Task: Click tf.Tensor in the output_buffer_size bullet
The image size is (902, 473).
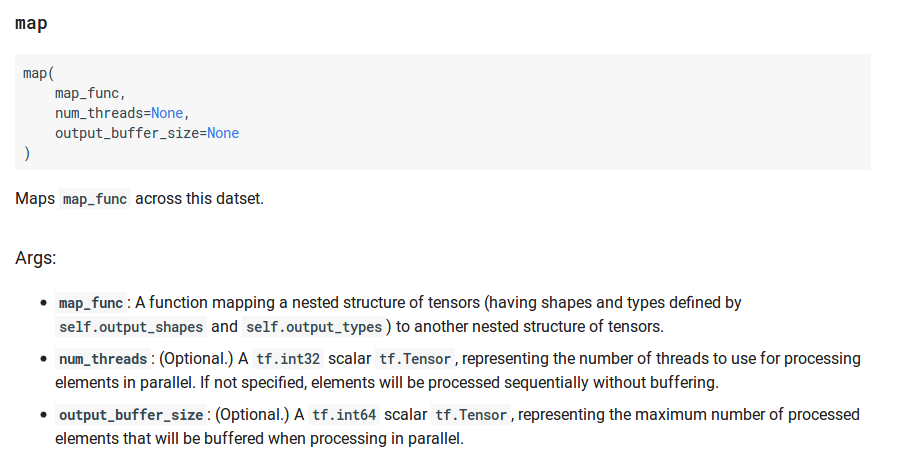Action: [472, 415]
